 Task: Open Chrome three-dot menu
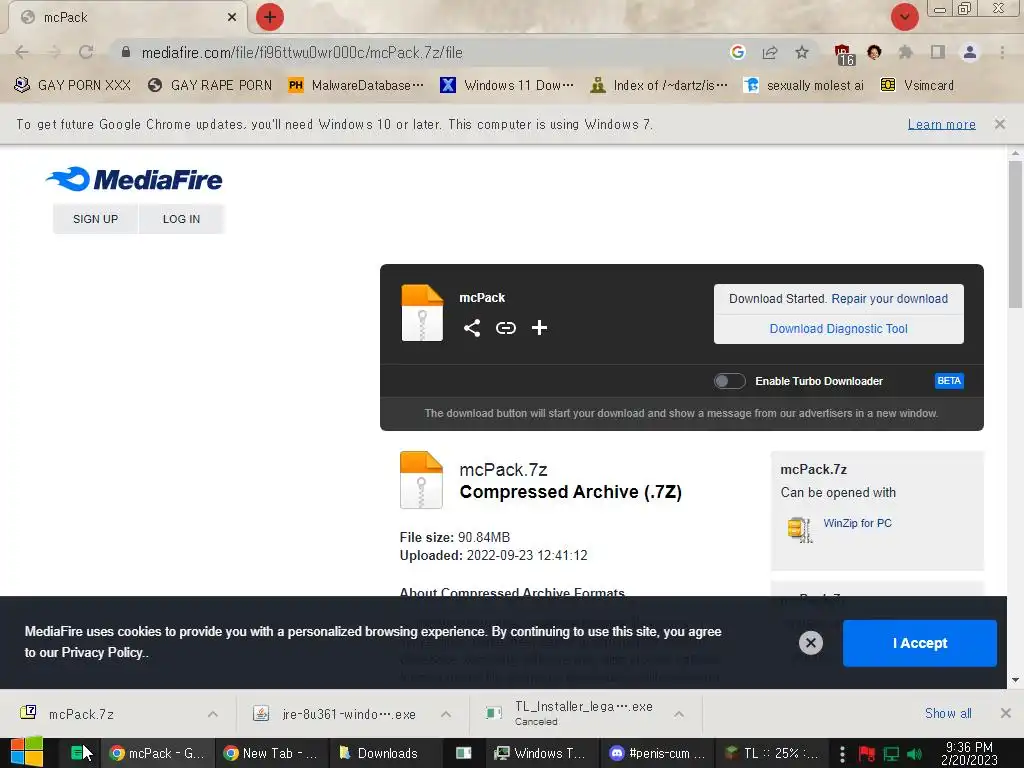[1002, 52]
